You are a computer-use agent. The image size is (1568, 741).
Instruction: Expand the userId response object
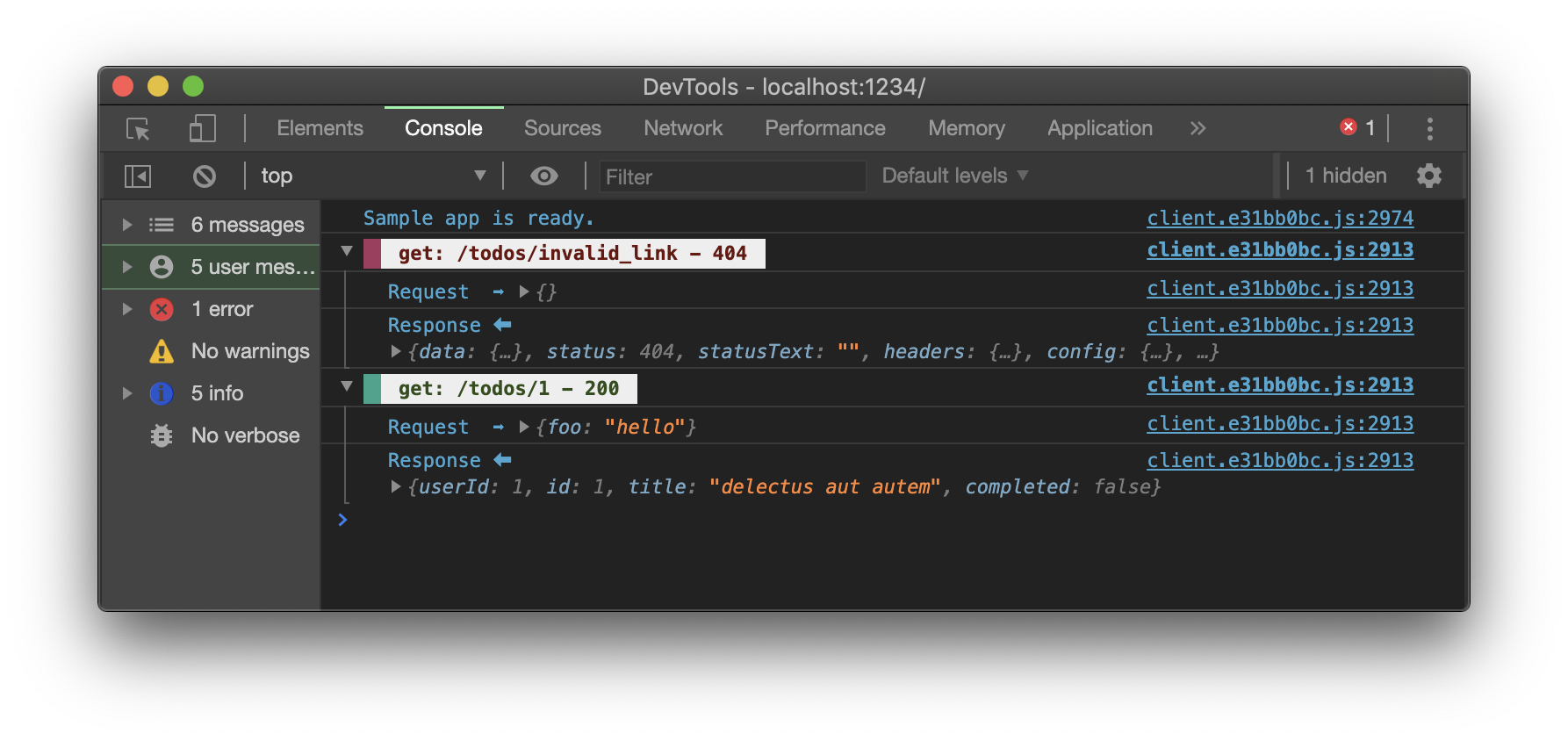click(x=396, y=486)
